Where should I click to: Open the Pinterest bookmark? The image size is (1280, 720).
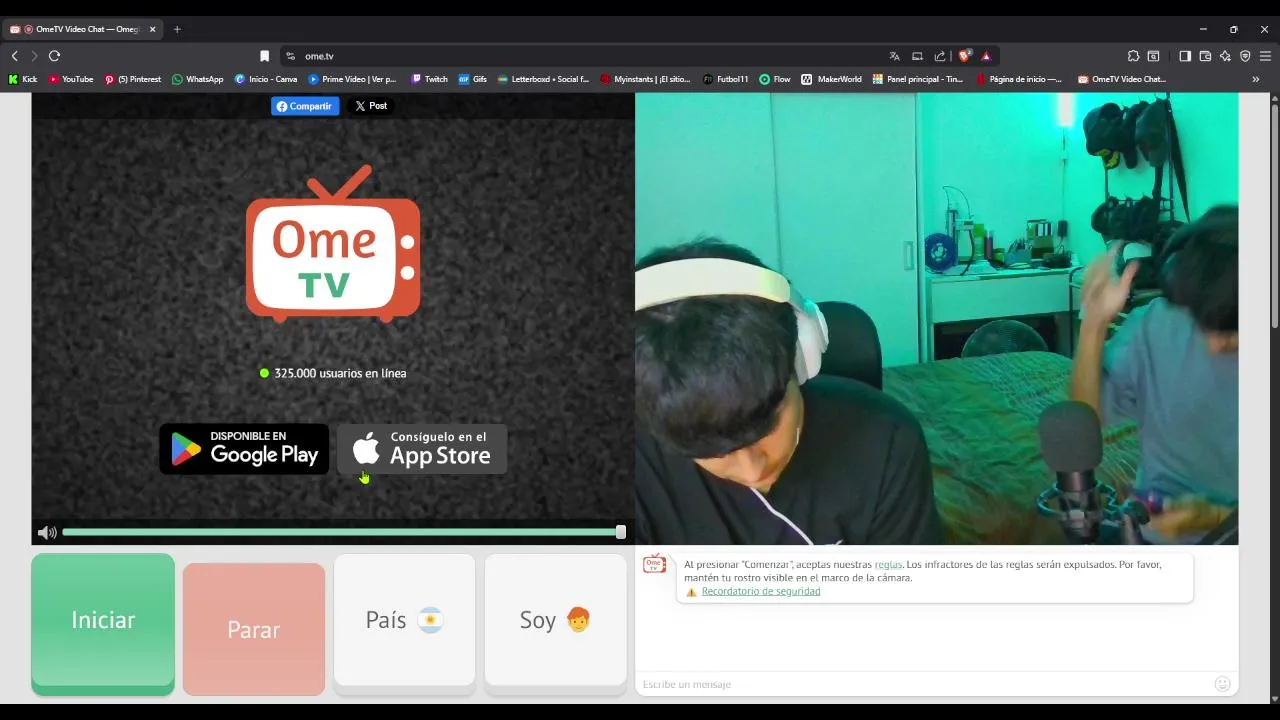(132, 79)
